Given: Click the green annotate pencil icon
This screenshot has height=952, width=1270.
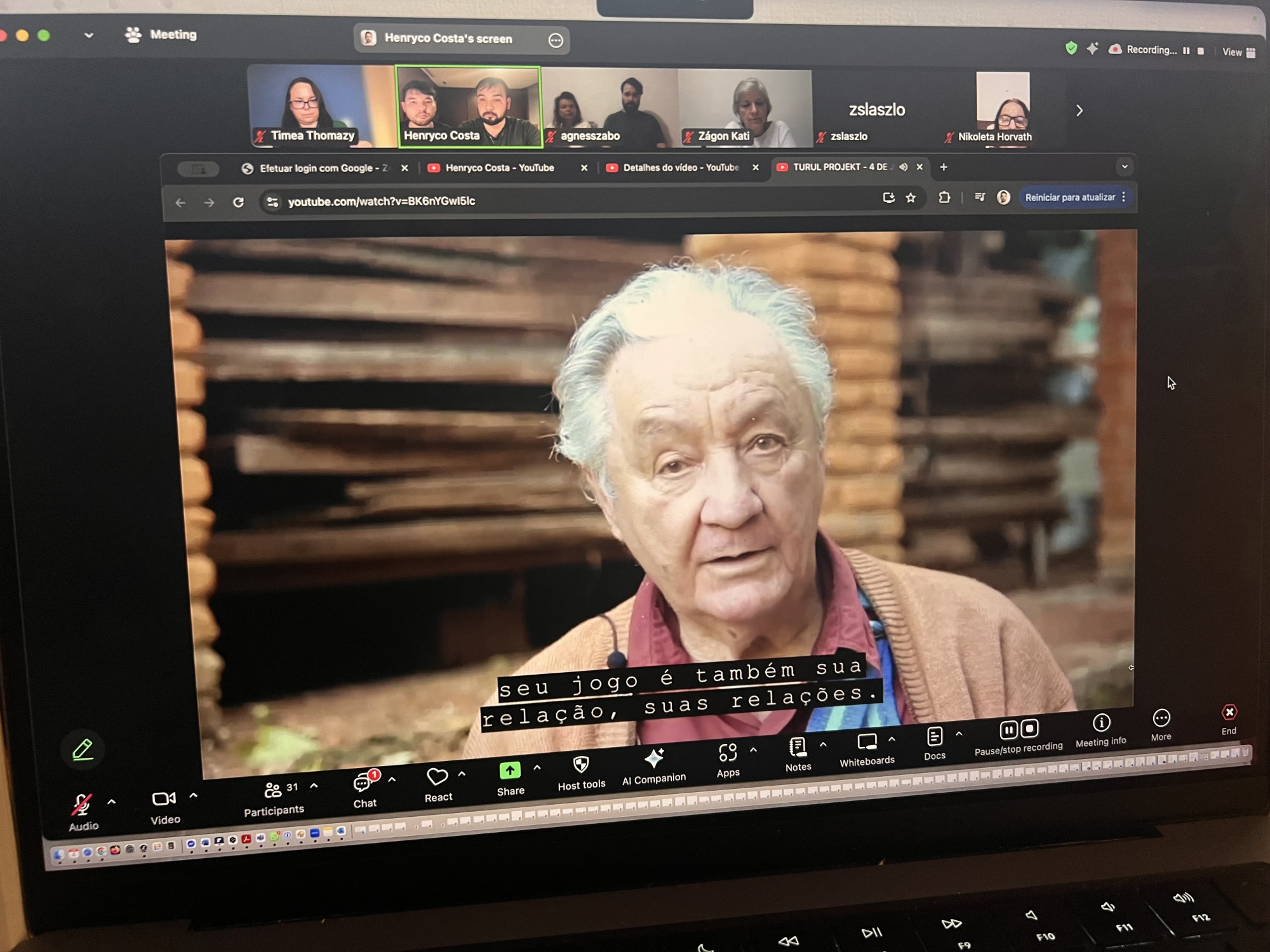Looking at the screenshot, I should 83,750.
